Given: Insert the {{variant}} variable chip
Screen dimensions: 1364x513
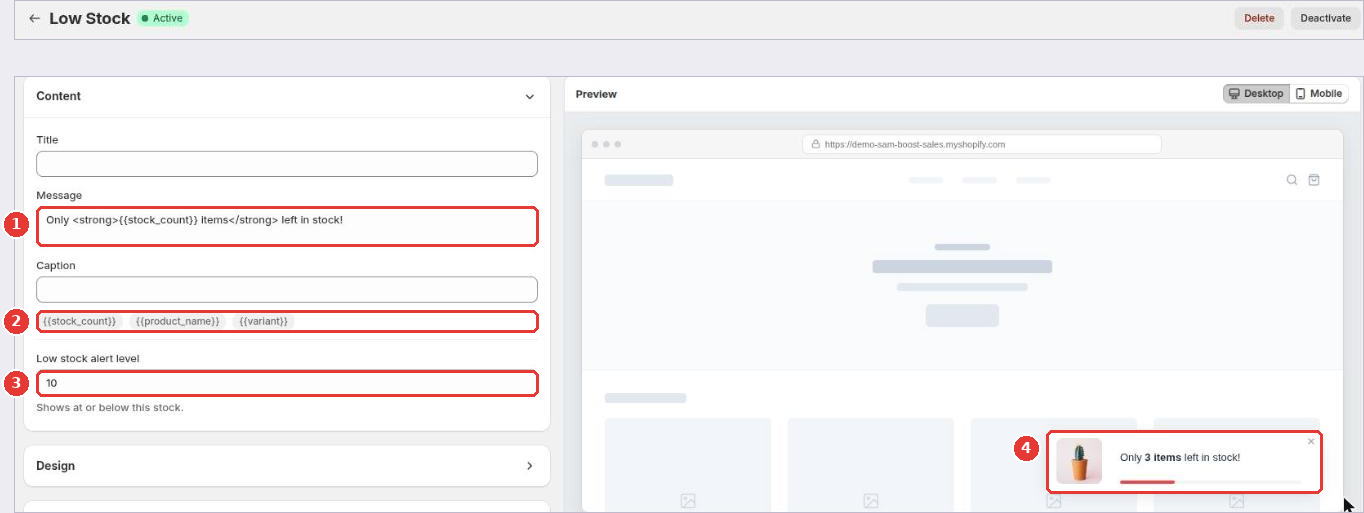Looking at the screenshot, I should coord(264,321).
